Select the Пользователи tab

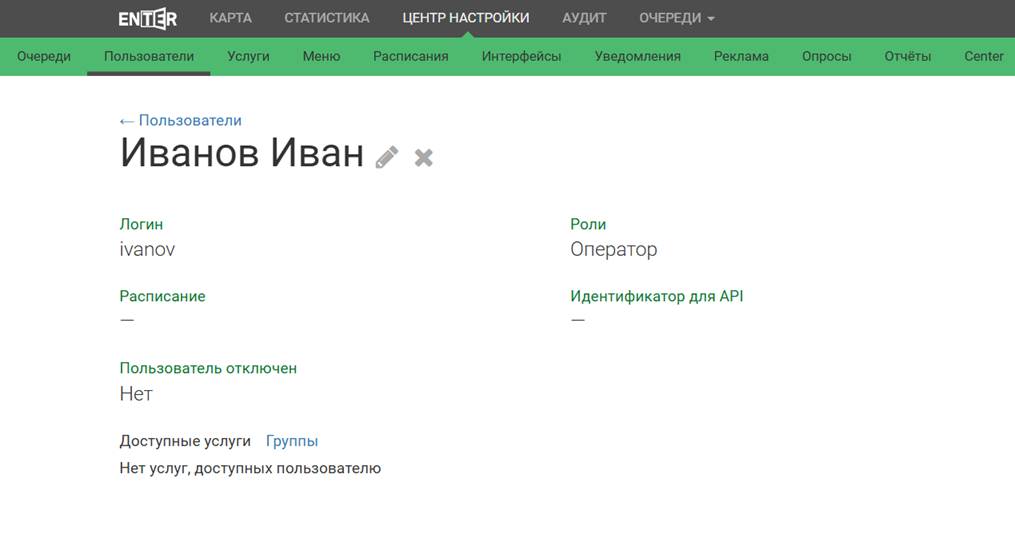coord(149,56)
